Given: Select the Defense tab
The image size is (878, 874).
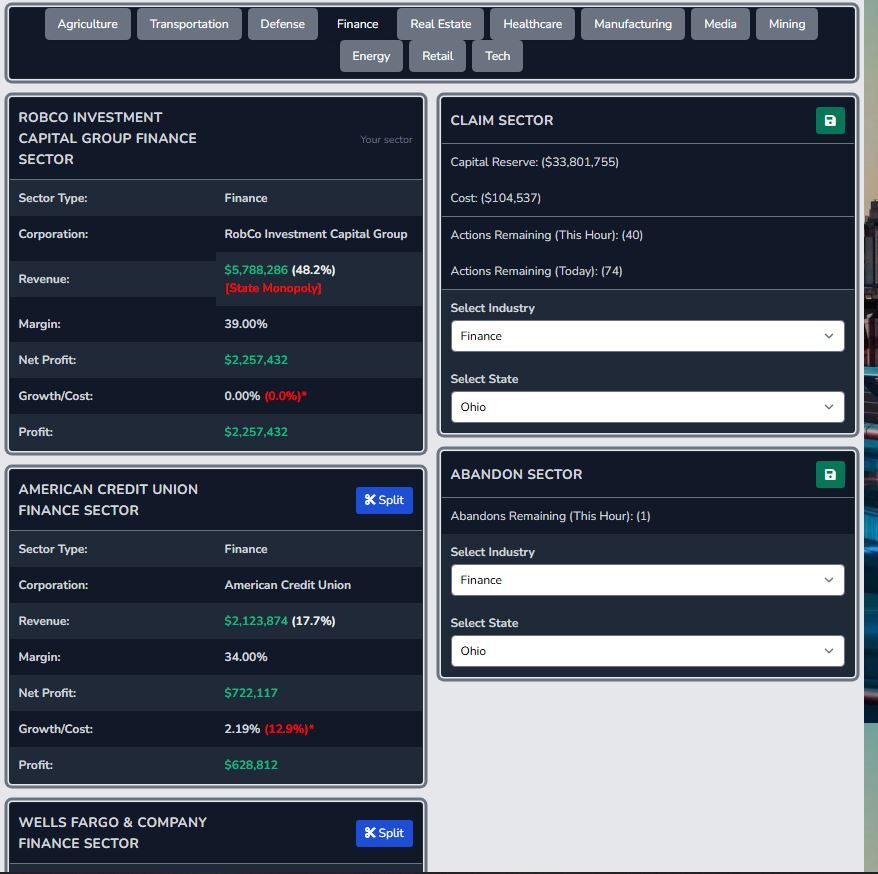Looking at the screenshot, I should pos(283,24).
